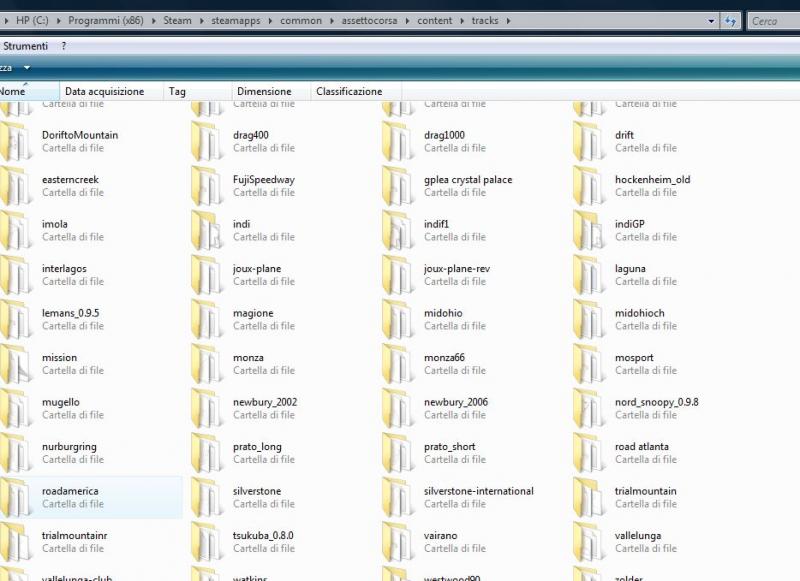Expand the arrow after assettocorsa breadcrumb
Viewport: 800px width, 581px height.
[407, 21]
